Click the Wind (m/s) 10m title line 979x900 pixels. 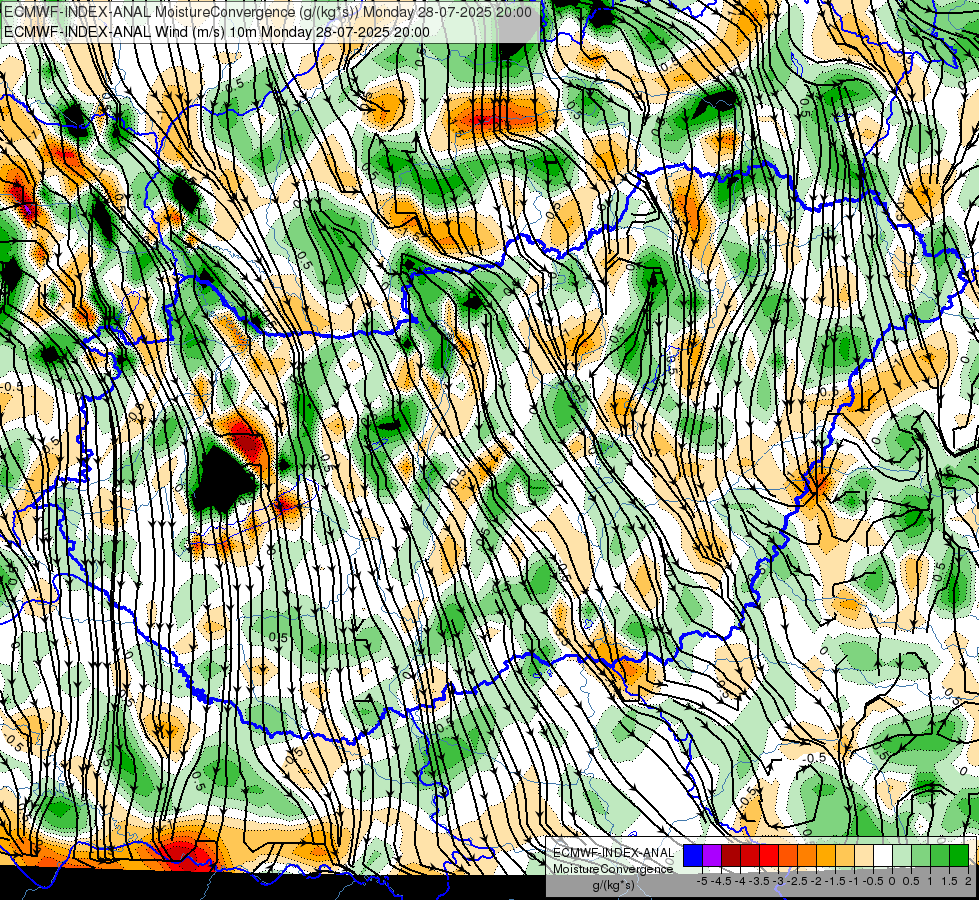[x=217, y=32]
